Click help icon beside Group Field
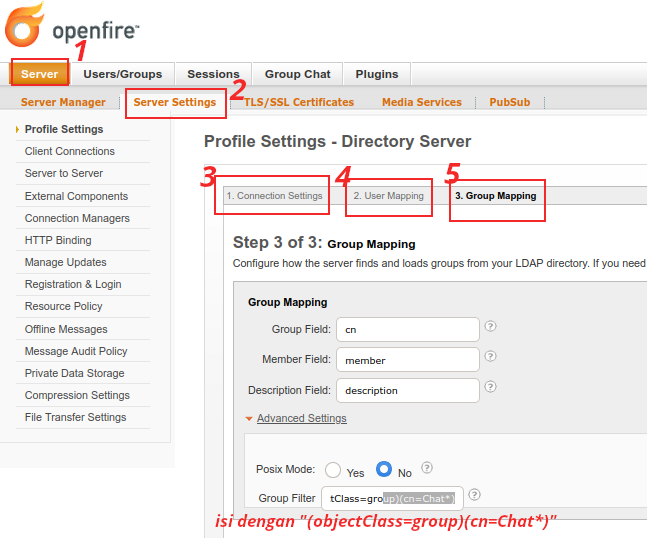This screenshot has width=647, height=538. click(x=491, y=327)
